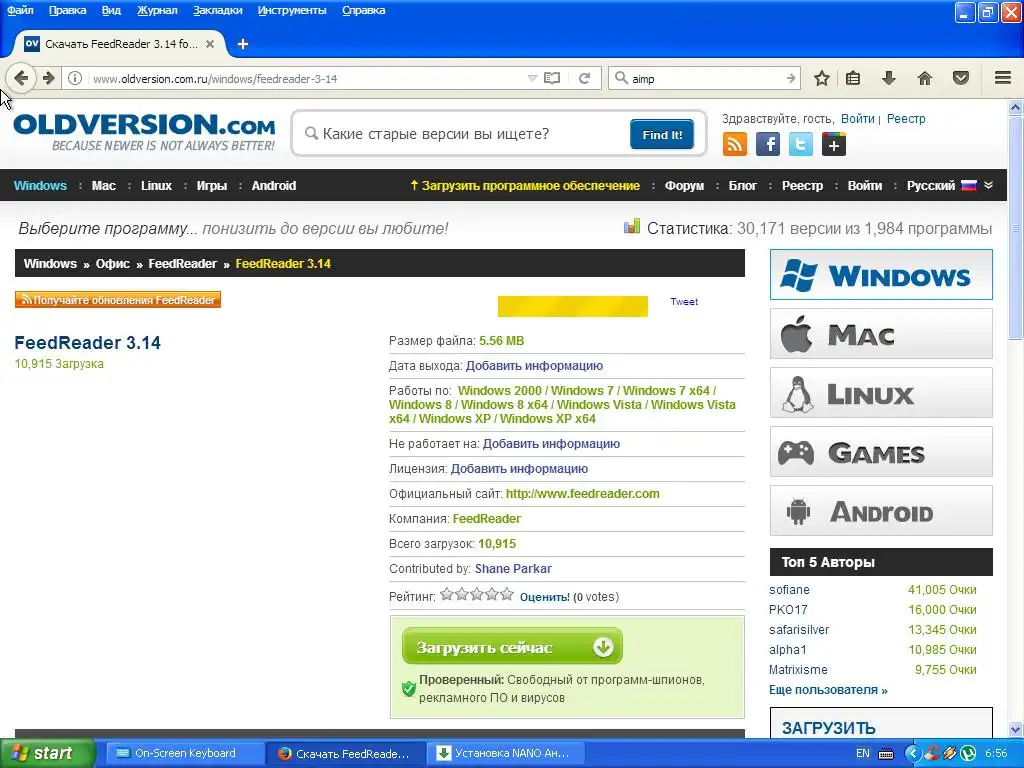The height and width of the screenshot is (768, 1024).
Task: Select the Linux platform banner
Action: tap(881, 392)
